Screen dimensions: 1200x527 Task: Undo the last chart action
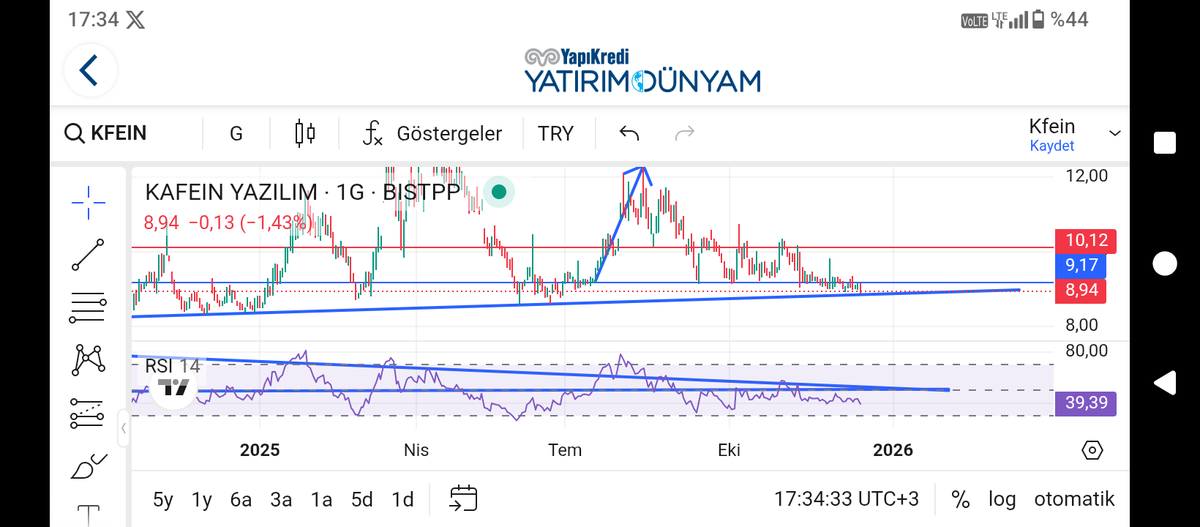click(x=629, y=133)
